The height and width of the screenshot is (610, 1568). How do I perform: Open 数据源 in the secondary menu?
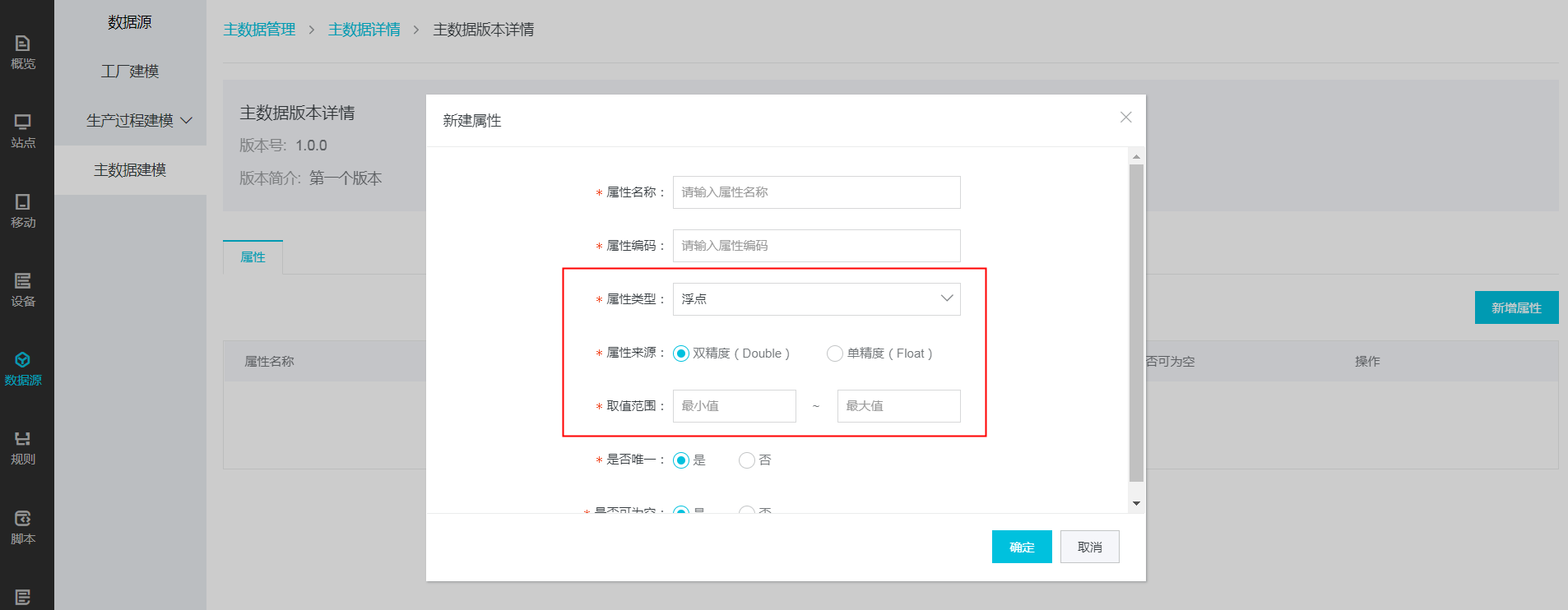tap(130, 22)
